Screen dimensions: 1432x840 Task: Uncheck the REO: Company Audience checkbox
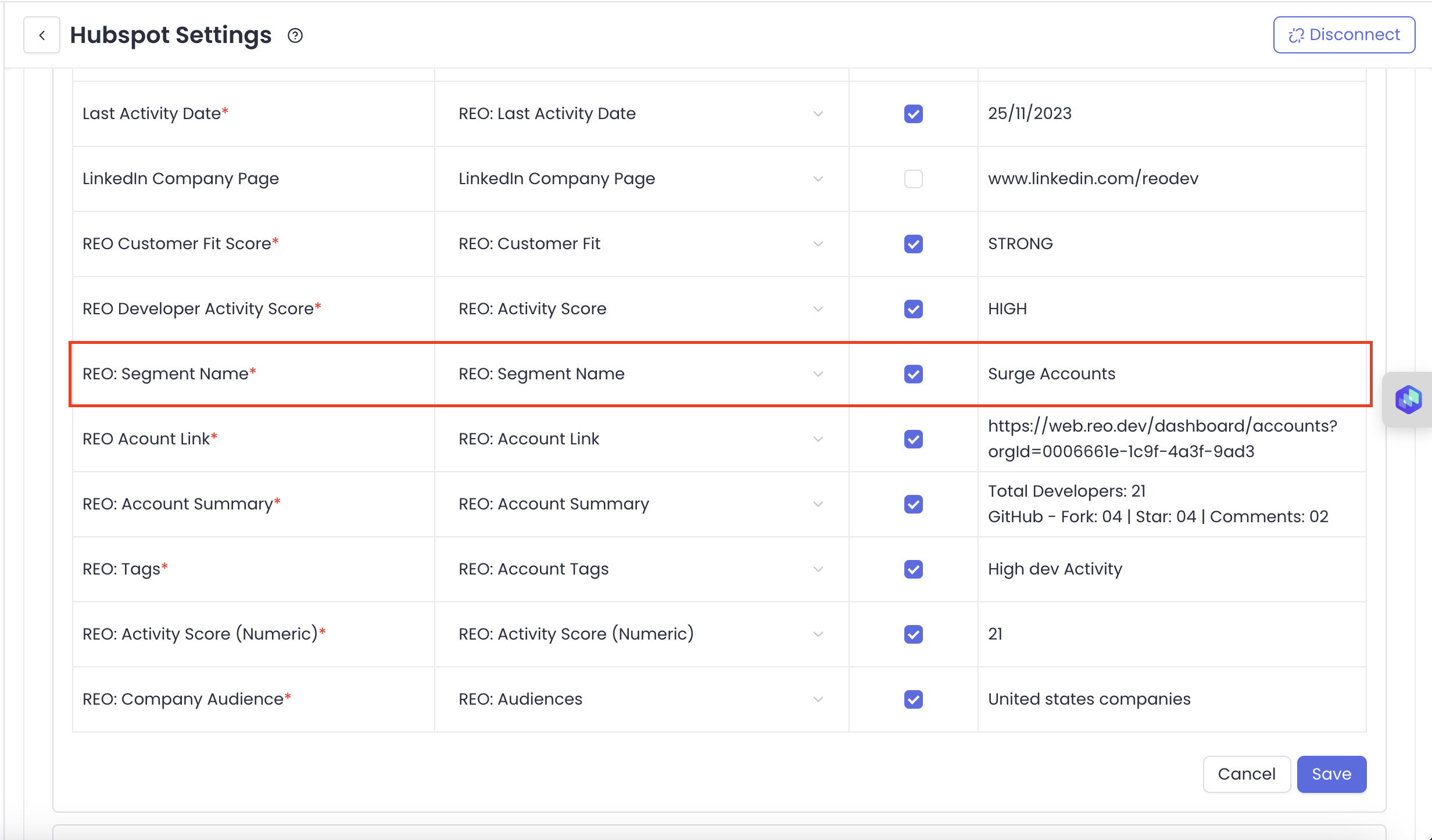tap(913, 699)
